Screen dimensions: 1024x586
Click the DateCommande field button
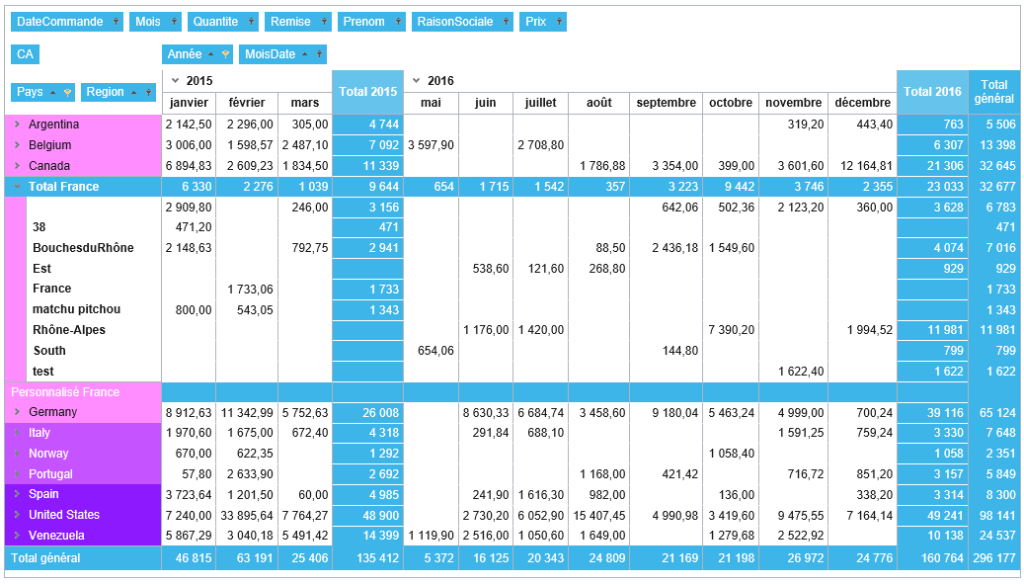click(67, 22)
